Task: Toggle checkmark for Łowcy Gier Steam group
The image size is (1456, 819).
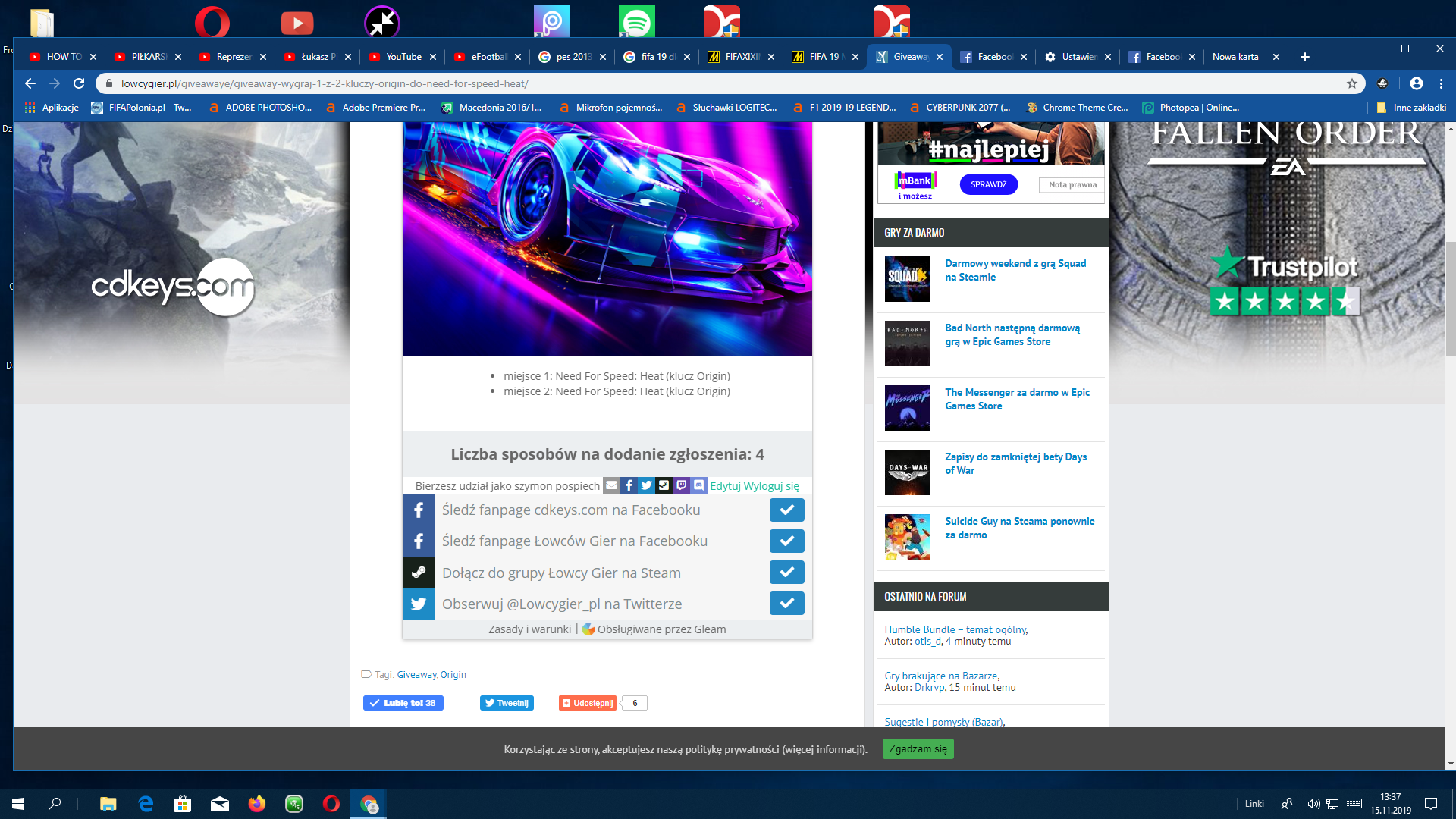Action: [787, 573]
